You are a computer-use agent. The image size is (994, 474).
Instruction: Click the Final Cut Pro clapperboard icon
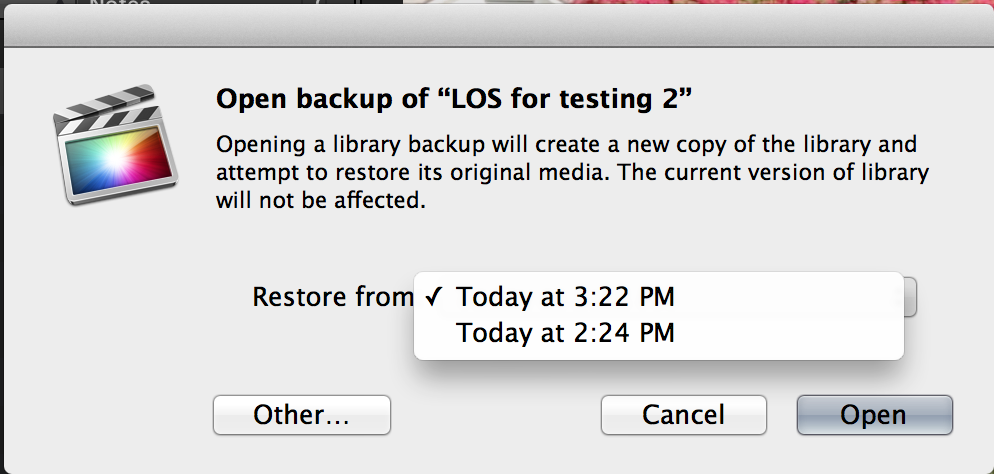(x=115, y=144)
